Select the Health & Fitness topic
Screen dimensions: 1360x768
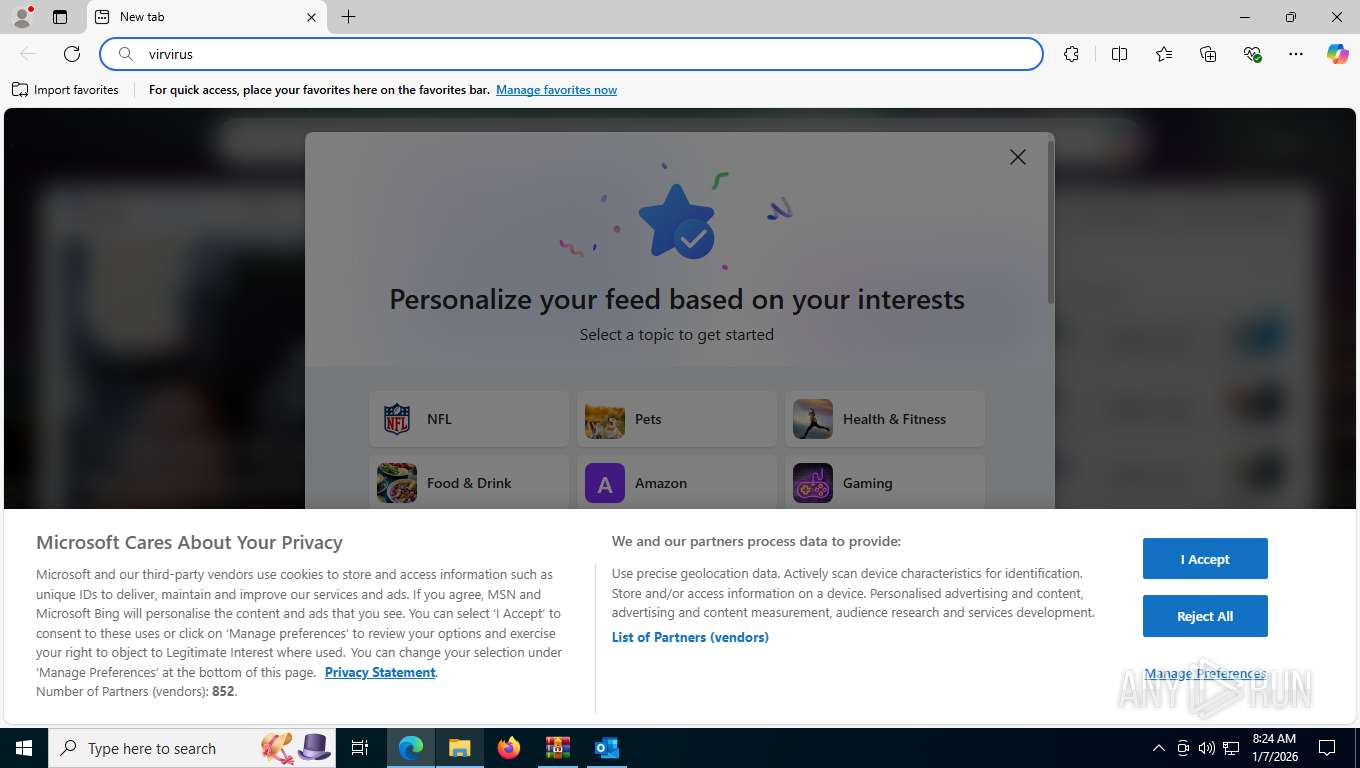point(885,419)
